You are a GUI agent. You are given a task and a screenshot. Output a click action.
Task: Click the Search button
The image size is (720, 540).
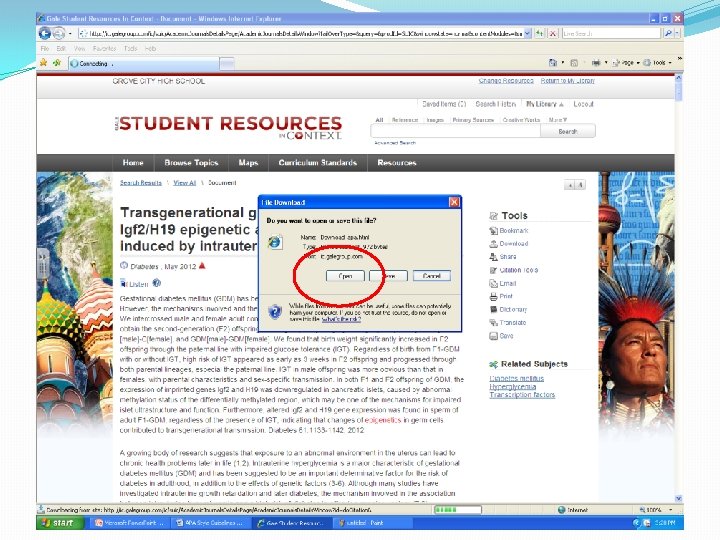pyautogui.click(x=568, y=131)
